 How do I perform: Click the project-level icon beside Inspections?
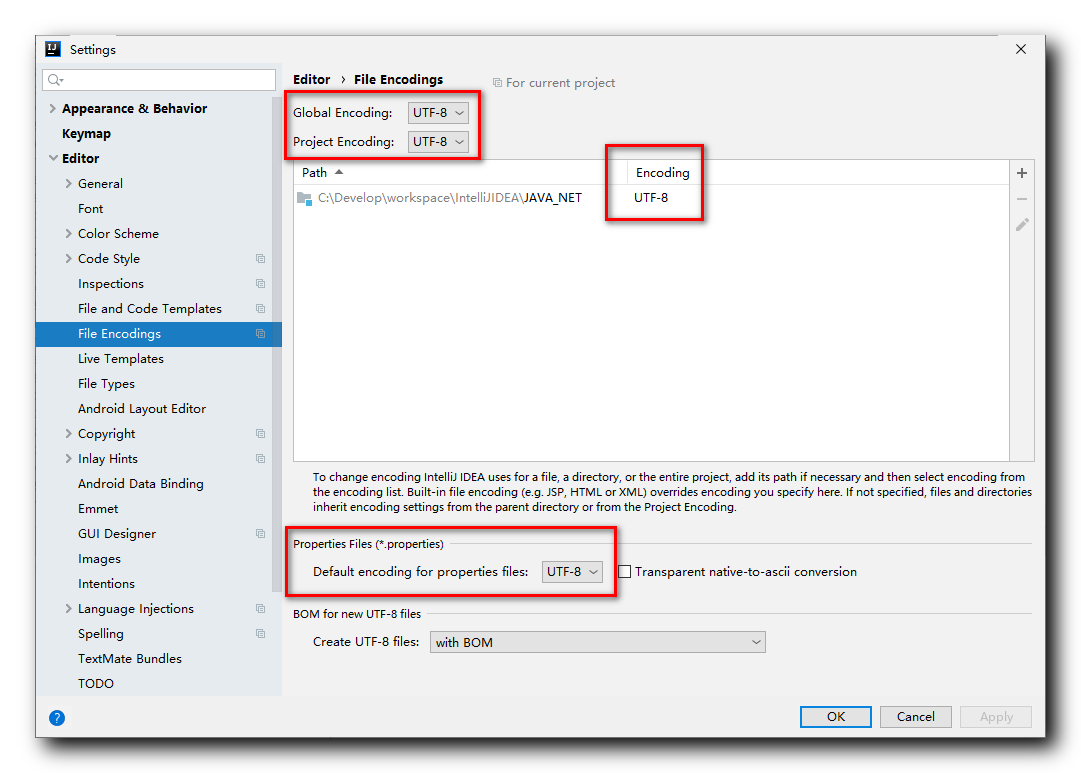pyautogui.click(x=260, y=283)
